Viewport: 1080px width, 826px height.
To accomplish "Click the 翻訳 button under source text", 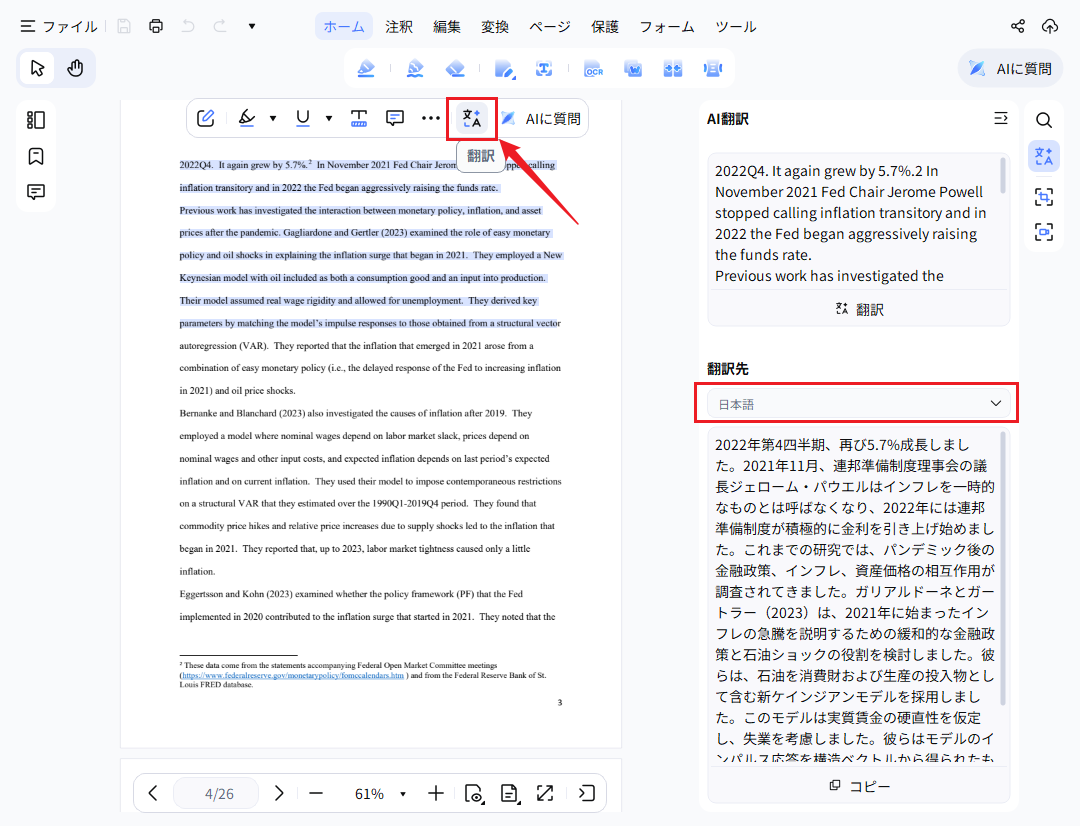I will coord(859,309).
